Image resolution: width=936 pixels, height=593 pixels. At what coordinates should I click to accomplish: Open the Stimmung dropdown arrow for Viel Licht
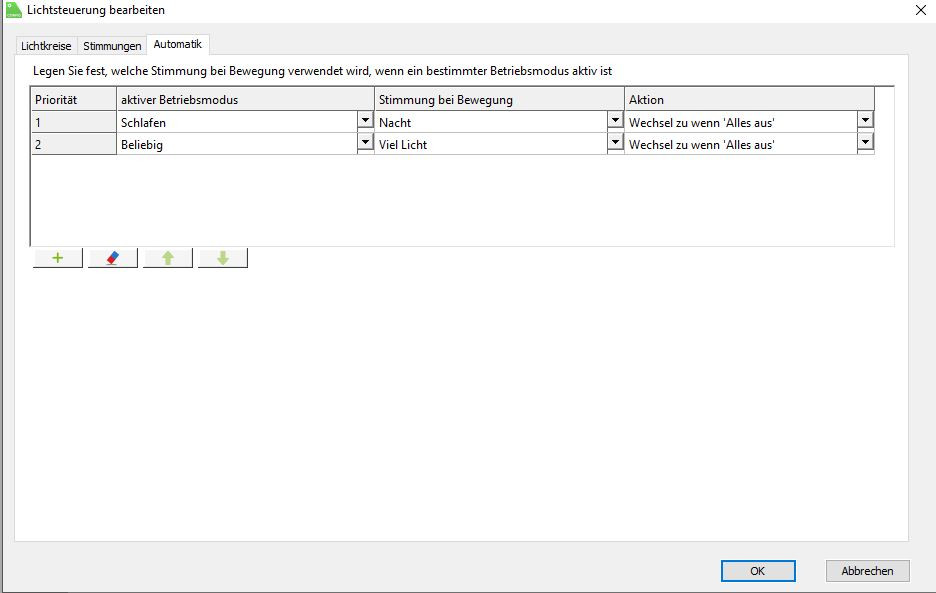pos(615,142)
